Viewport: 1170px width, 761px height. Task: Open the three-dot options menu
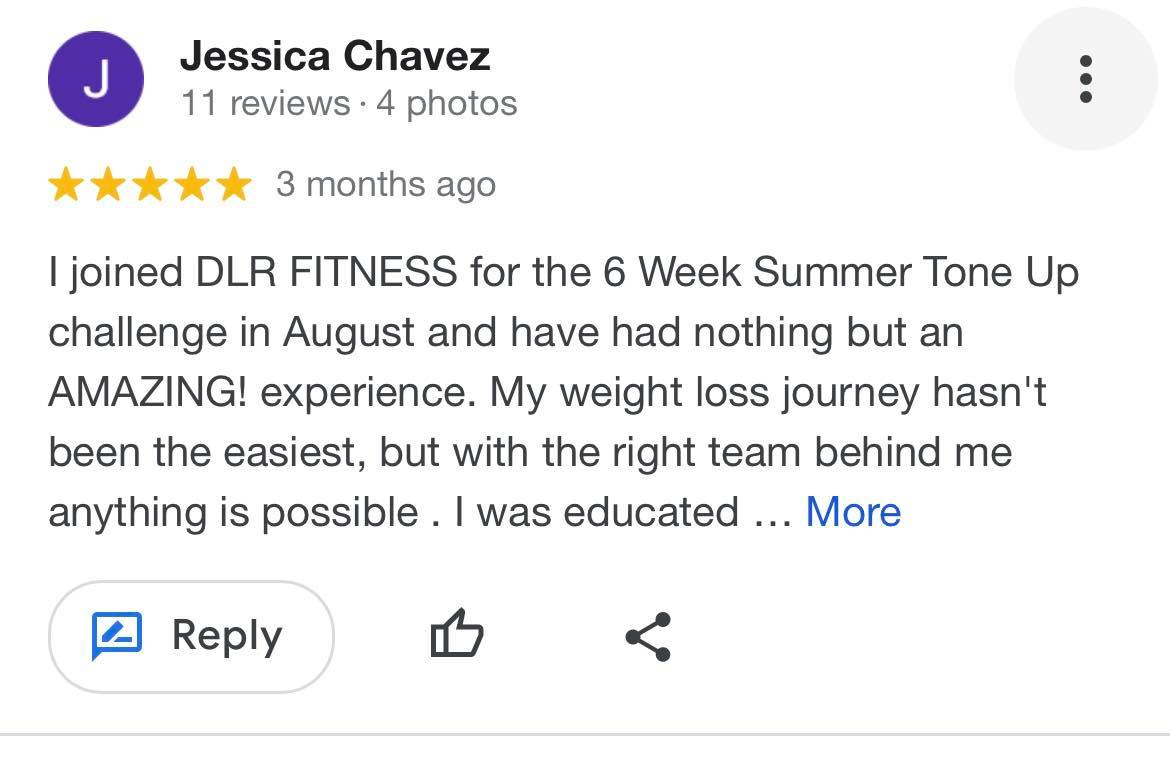[1086, 79]
